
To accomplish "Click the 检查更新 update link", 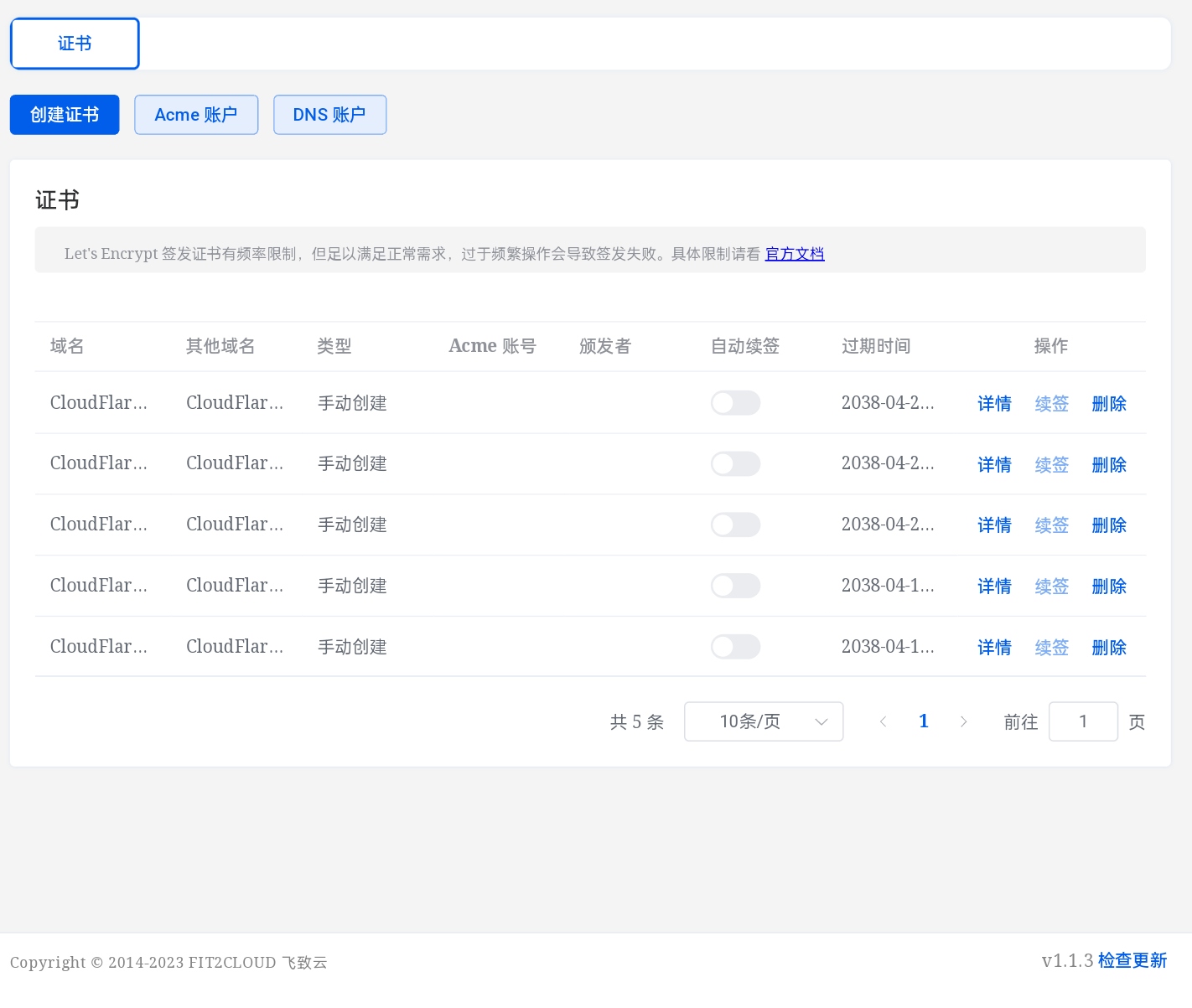I will tap(1132, 960).
